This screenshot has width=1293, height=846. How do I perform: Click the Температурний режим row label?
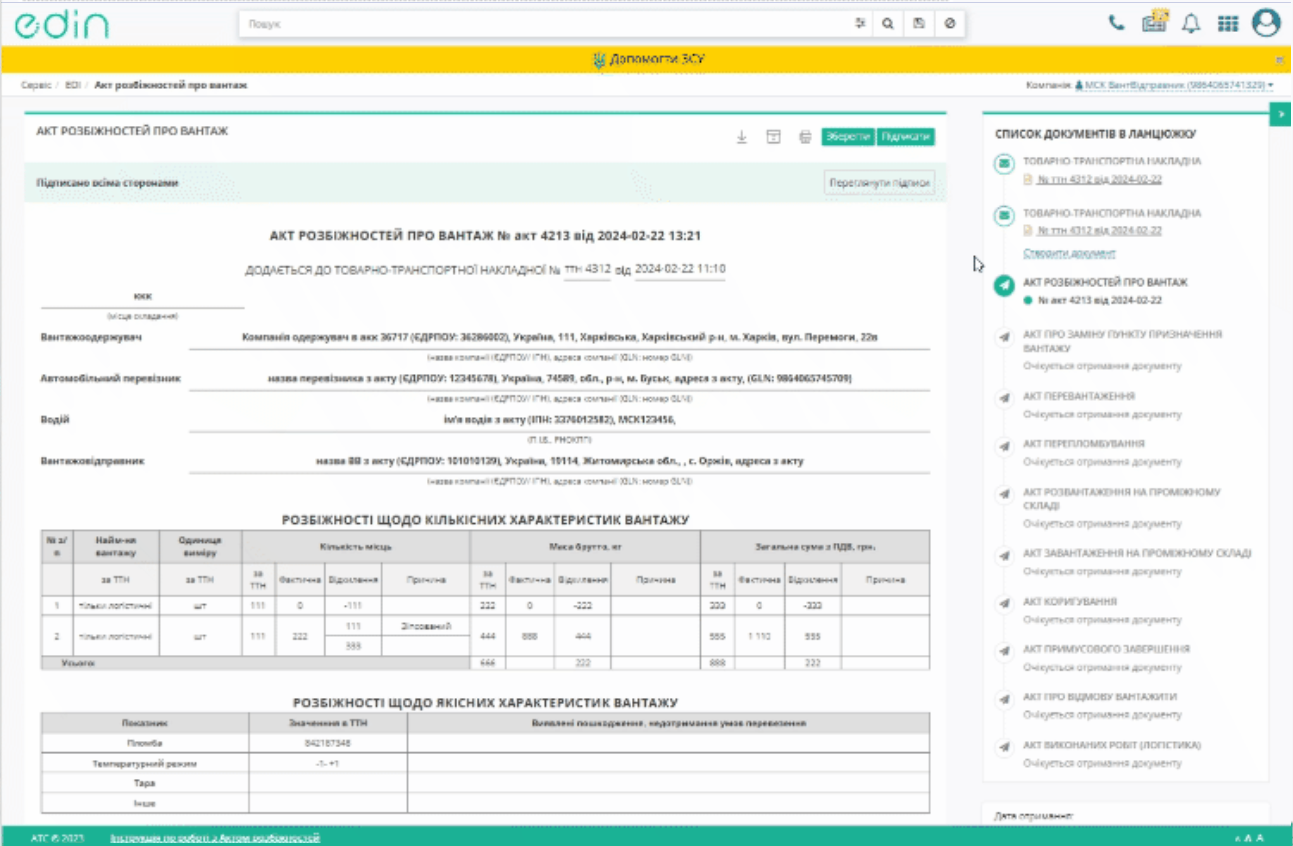click(145, 763)
